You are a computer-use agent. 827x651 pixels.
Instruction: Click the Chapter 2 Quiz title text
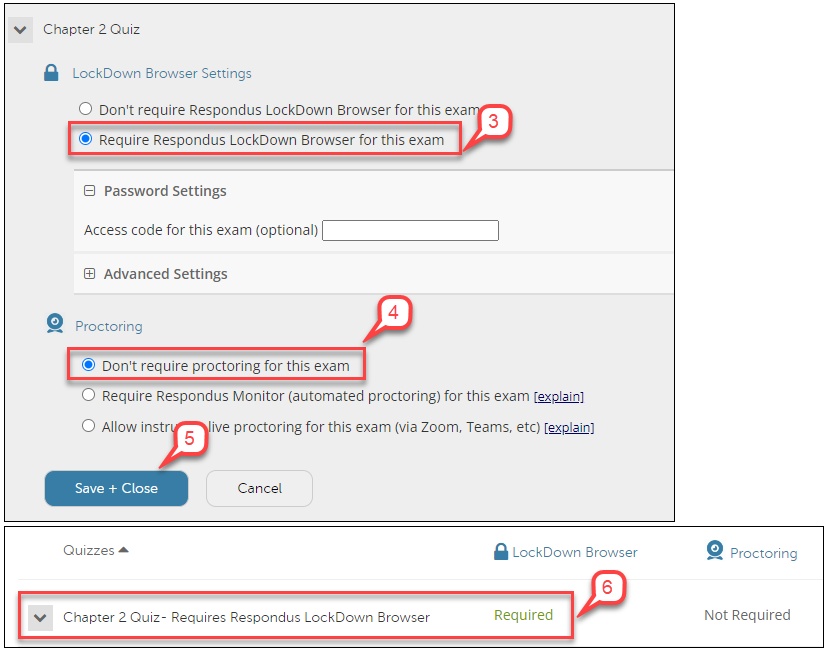(x=91, y=30)
